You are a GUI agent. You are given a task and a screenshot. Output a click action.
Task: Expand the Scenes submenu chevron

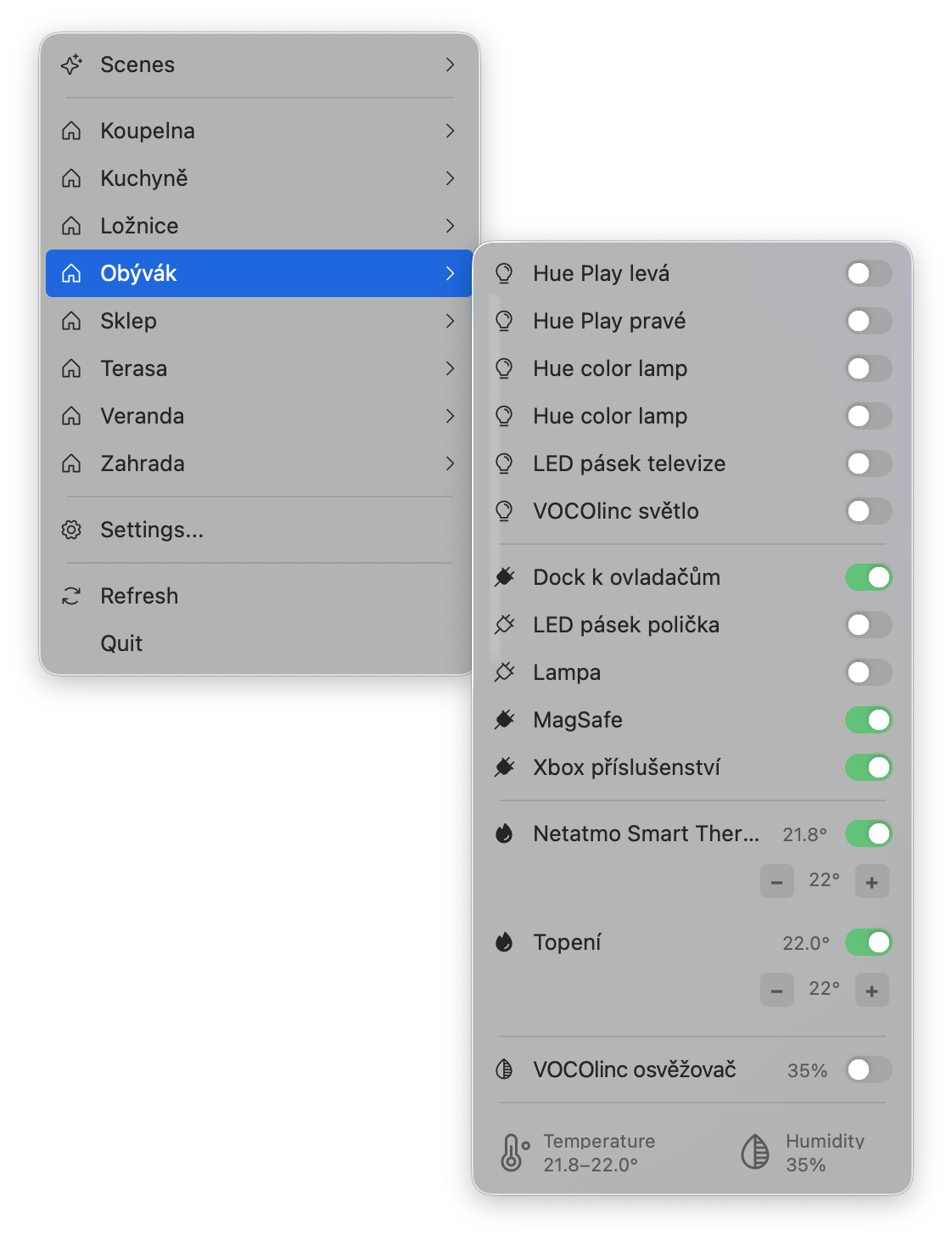451,65
